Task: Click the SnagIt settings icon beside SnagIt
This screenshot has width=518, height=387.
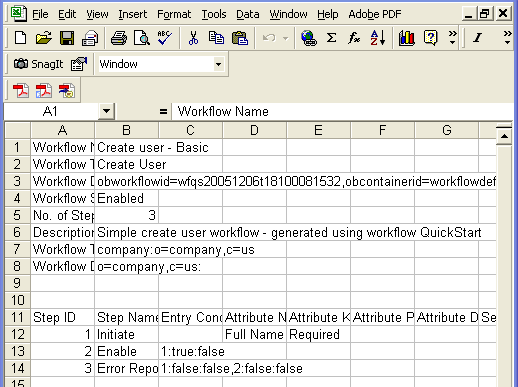Action: pos(79,64)
